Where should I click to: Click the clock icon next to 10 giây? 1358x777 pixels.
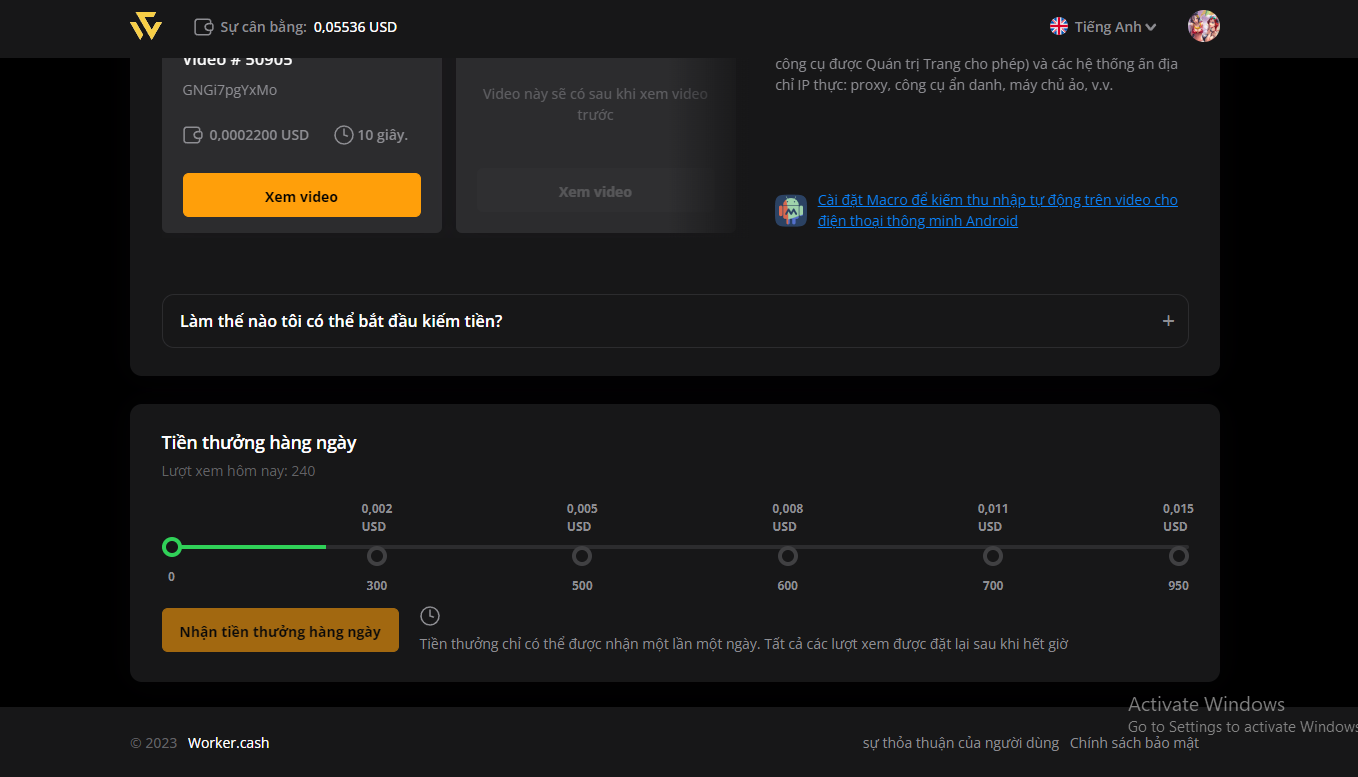coord(343,135)
